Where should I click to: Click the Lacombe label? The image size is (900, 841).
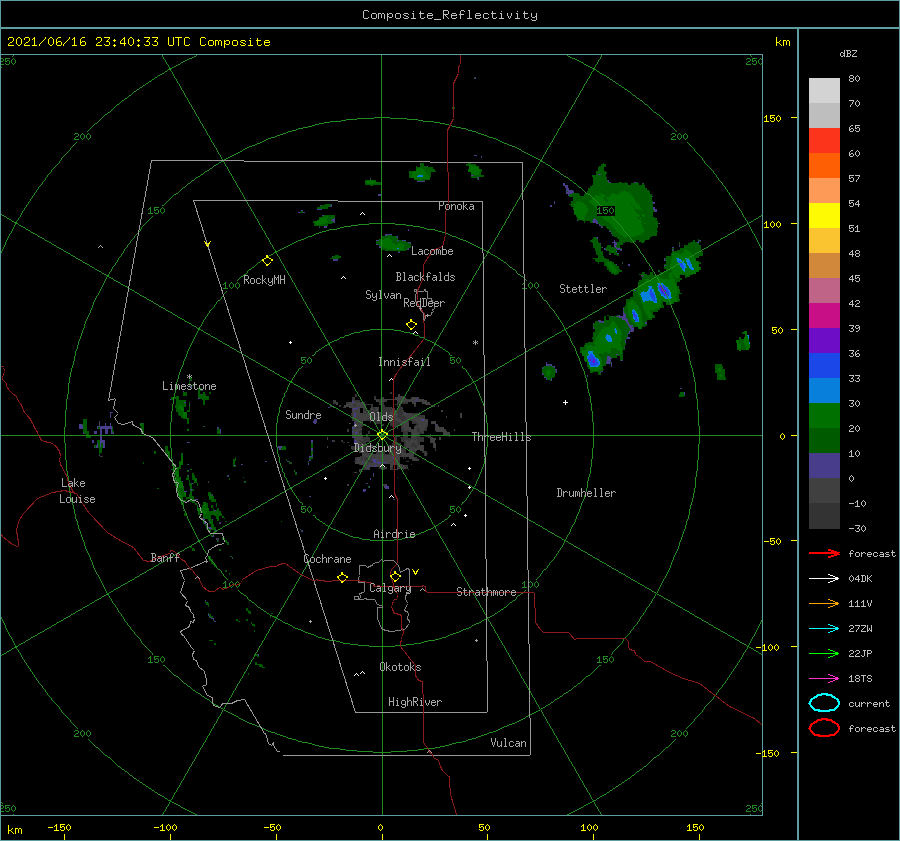(x=432, y=251)
